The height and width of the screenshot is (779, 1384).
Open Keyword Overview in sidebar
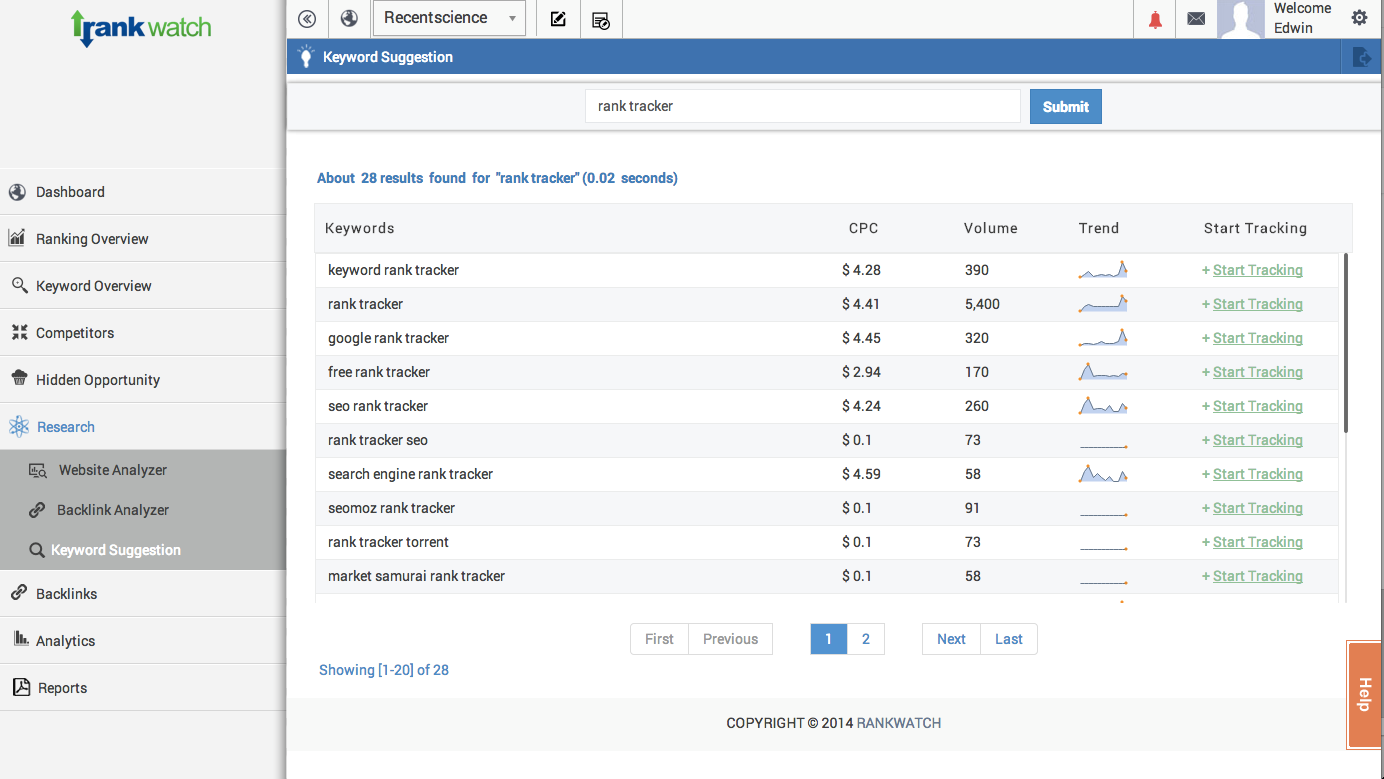(143, 286)
